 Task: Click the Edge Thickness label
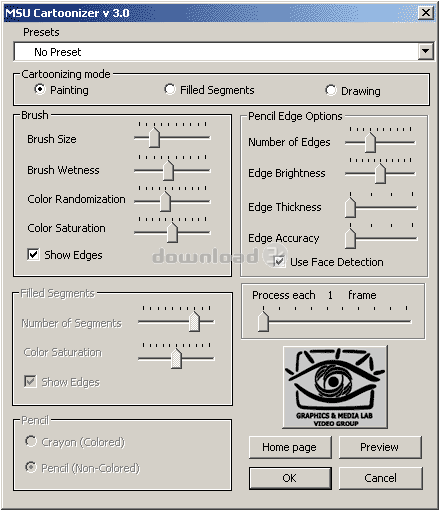tap(285, 207)
